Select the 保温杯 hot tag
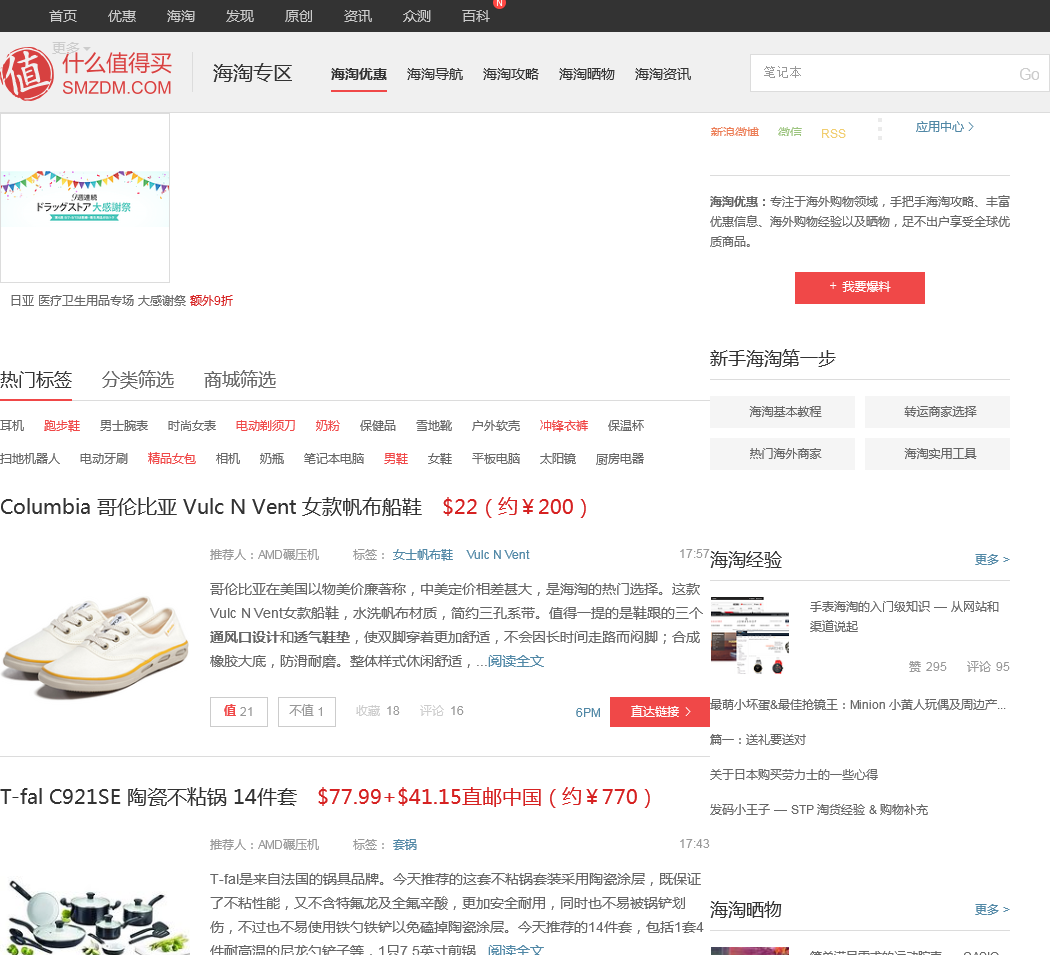Screen dimensions: 1050x955 [x=625, y=425]
